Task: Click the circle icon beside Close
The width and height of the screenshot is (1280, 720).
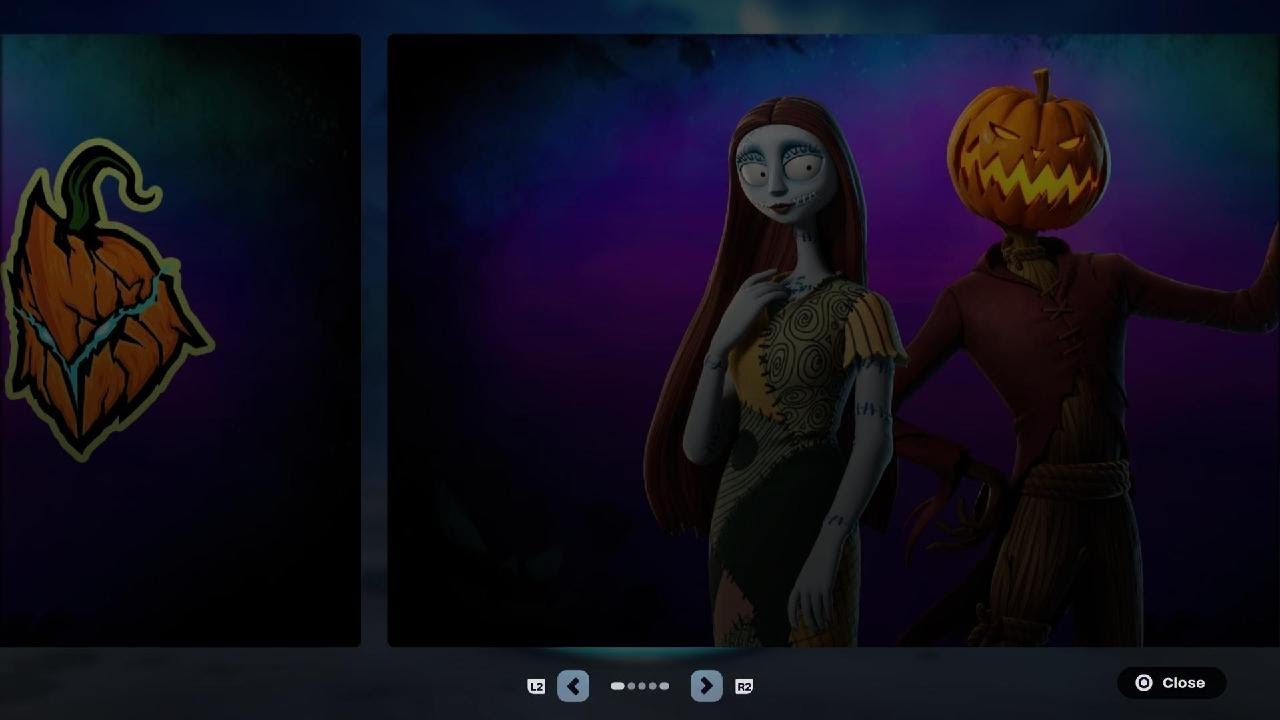Action: click(x=1144, y=683)
